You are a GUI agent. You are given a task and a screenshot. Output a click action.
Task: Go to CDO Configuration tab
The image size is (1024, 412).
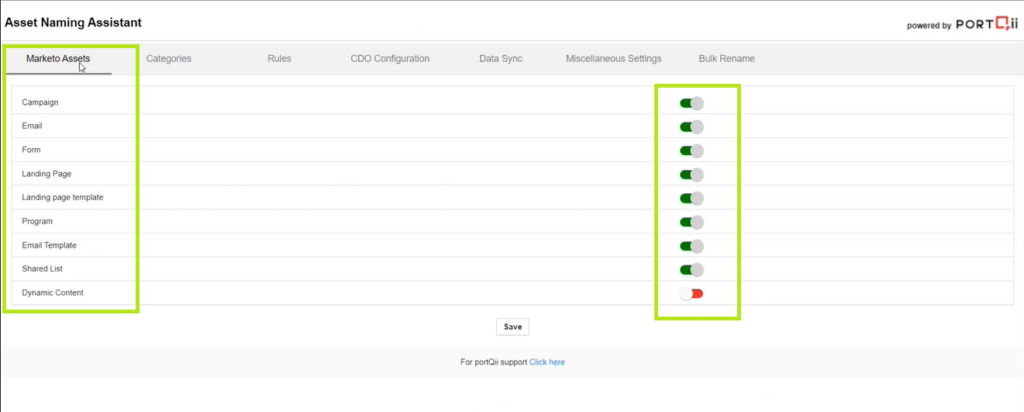tap(390, 59)
